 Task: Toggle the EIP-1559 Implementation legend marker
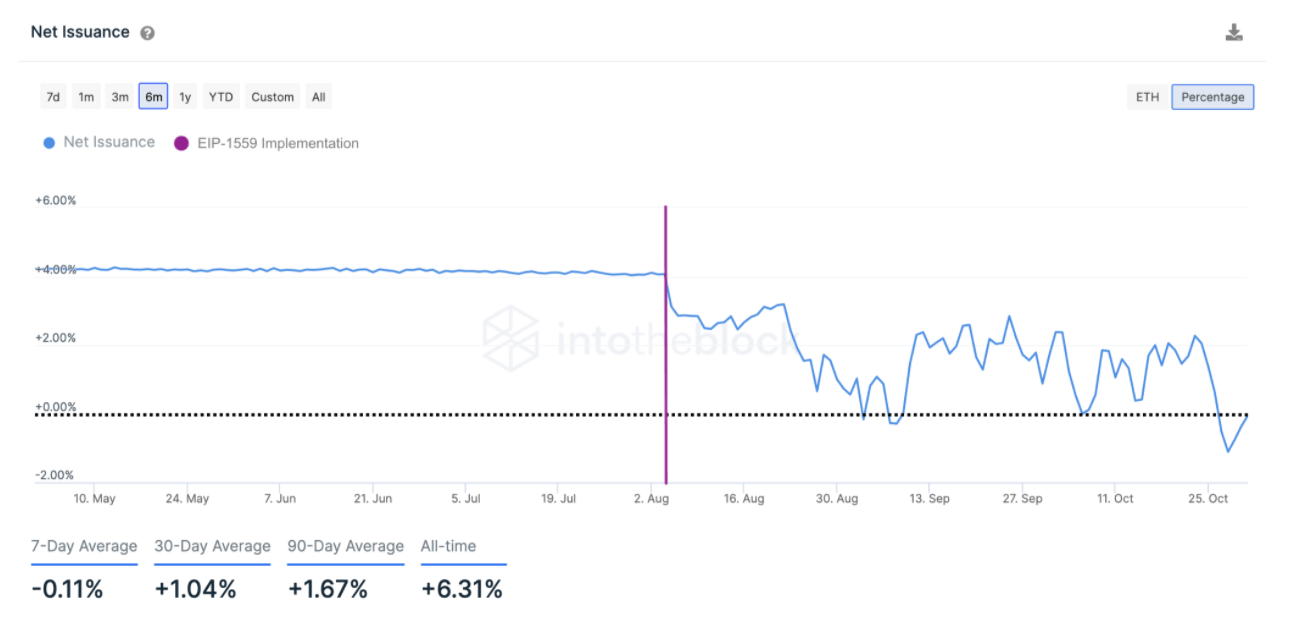coord(277,143)
